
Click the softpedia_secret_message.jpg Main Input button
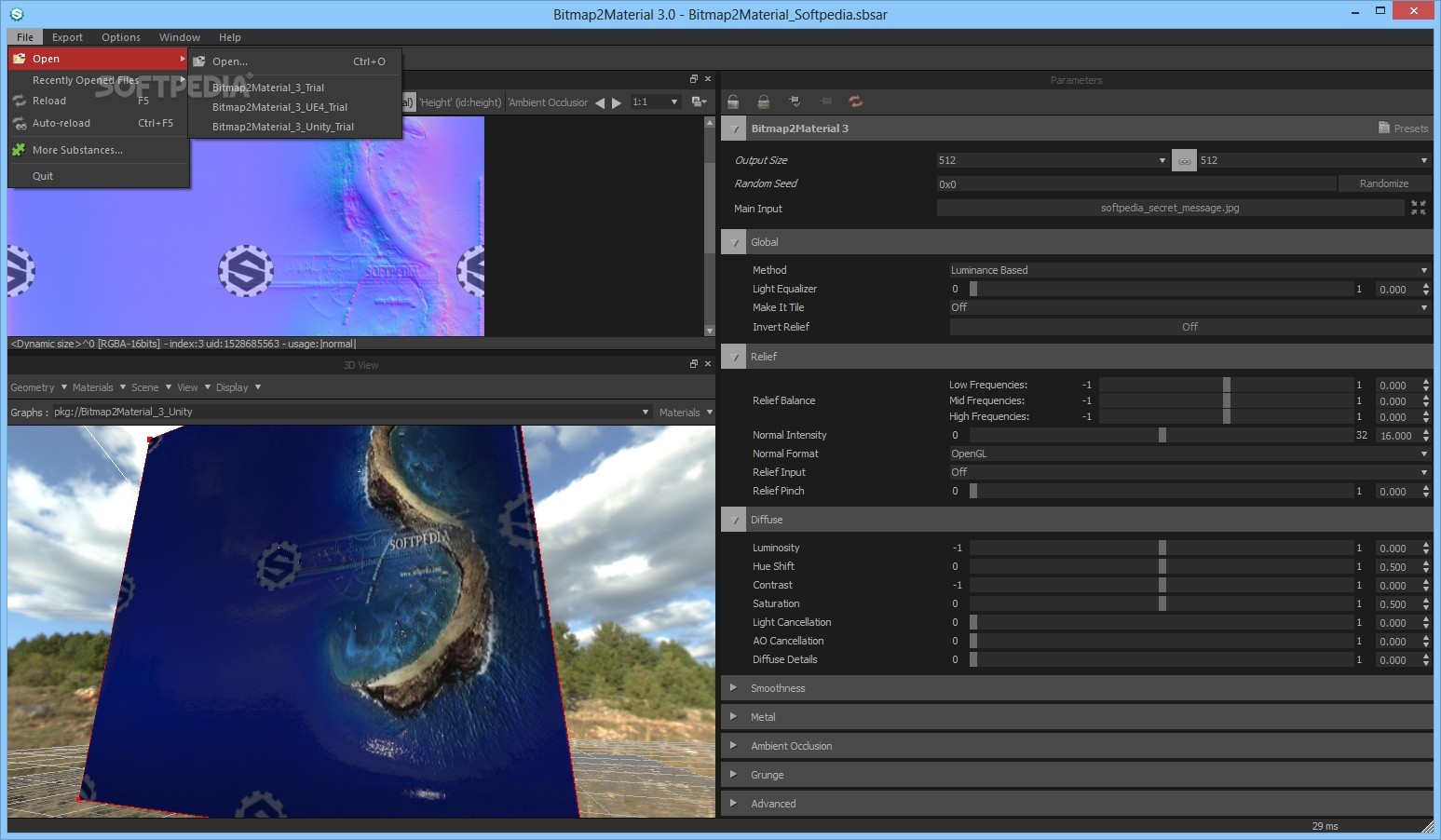[1170, 208]
